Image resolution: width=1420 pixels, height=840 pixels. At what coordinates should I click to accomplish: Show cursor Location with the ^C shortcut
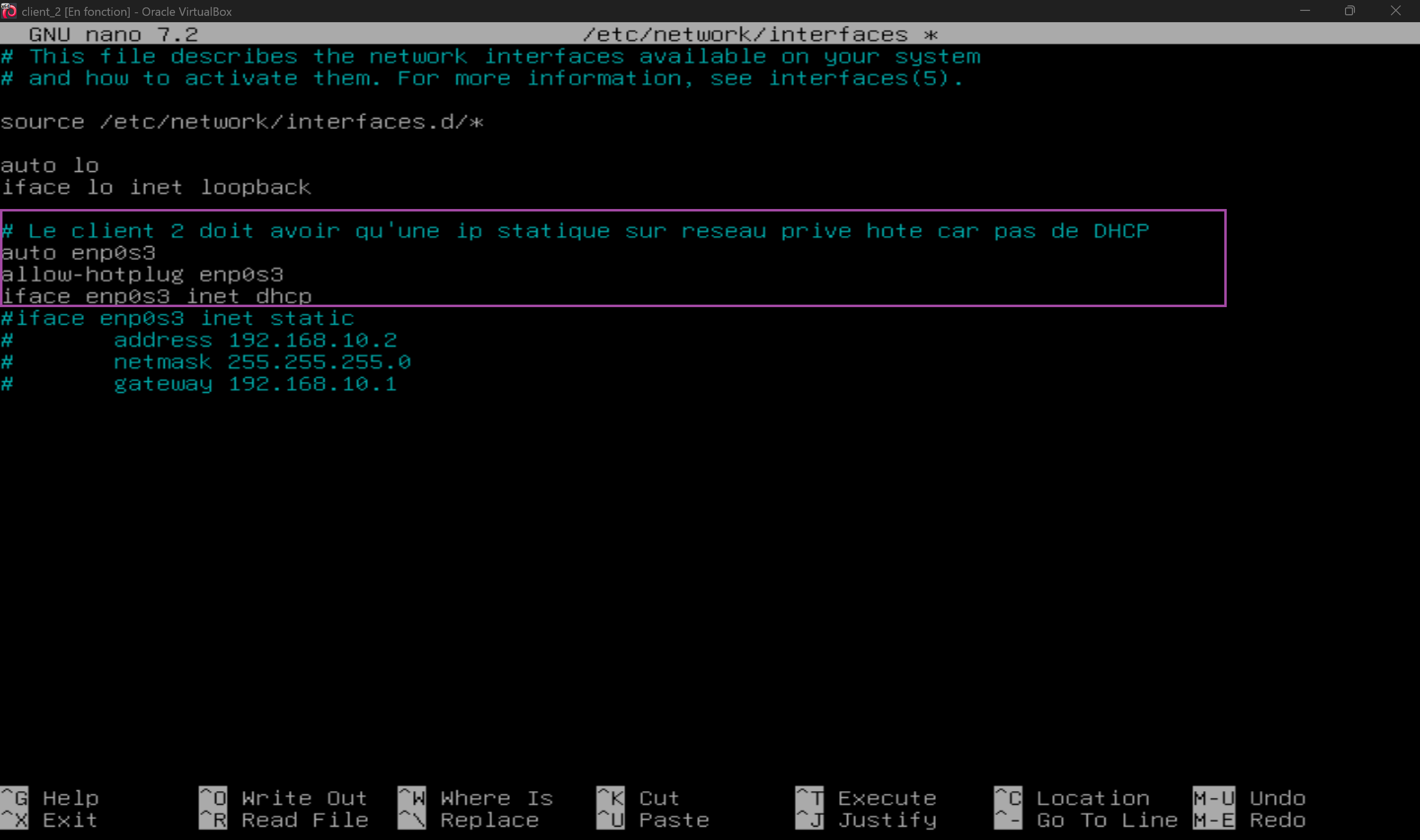click(x=1010, y=798)
